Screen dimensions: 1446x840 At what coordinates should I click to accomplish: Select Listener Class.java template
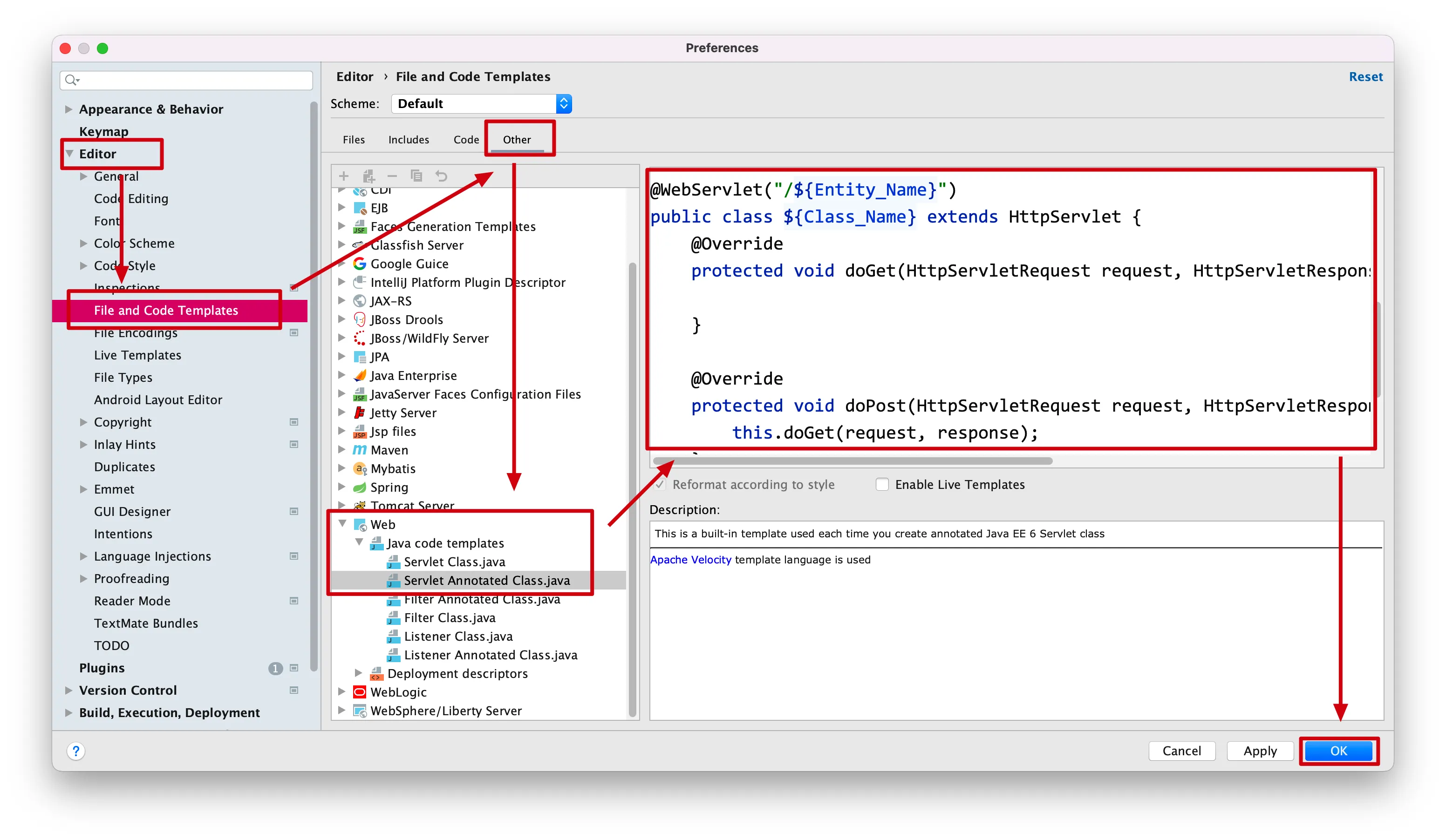(x=458, y=637)
